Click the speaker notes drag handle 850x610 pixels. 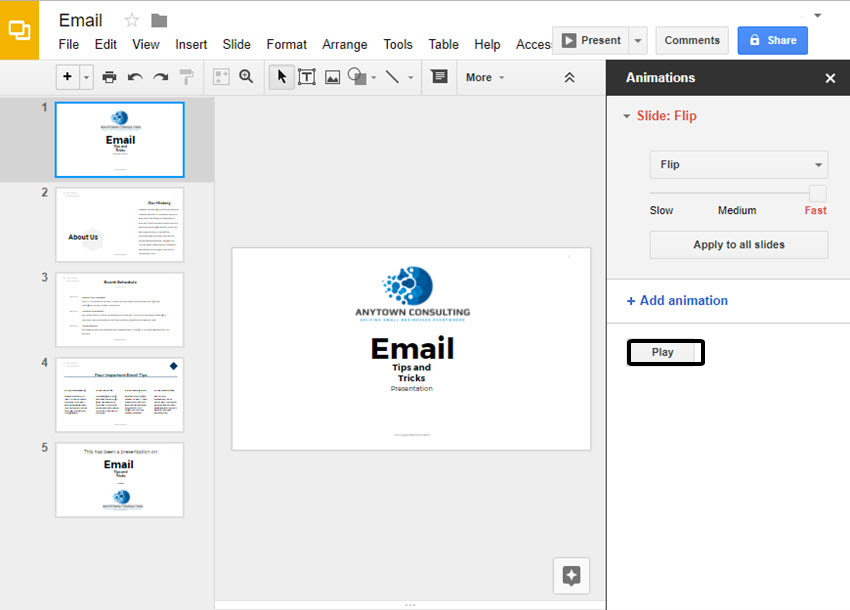[x=410, y=605]
